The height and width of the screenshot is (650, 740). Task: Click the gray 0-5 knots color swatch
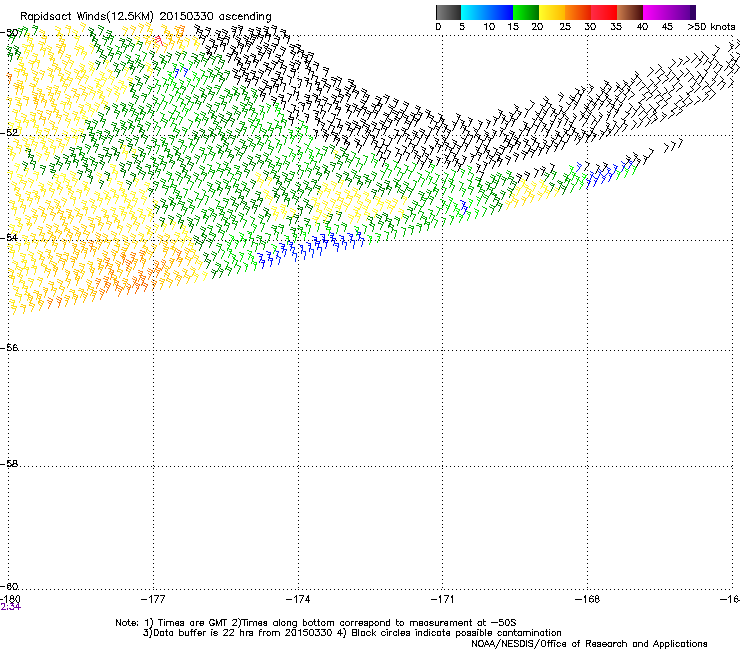point(448,12)
